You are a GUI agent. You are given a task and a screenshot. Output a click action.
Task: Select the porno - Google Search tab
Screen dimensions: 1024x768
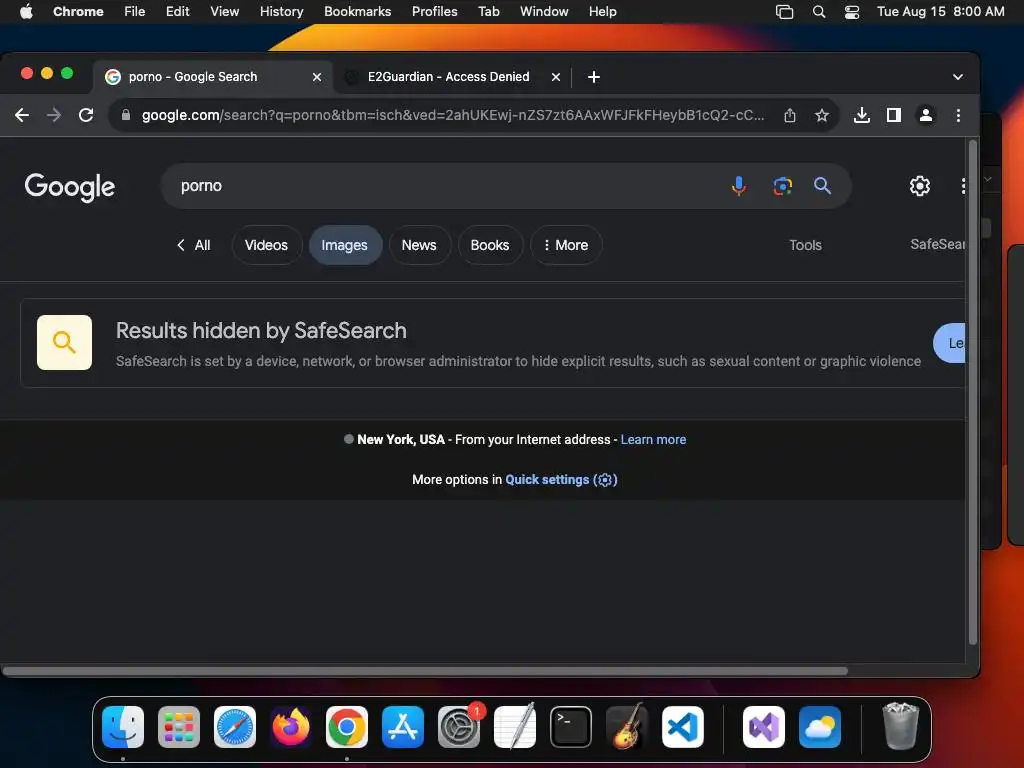214,77
